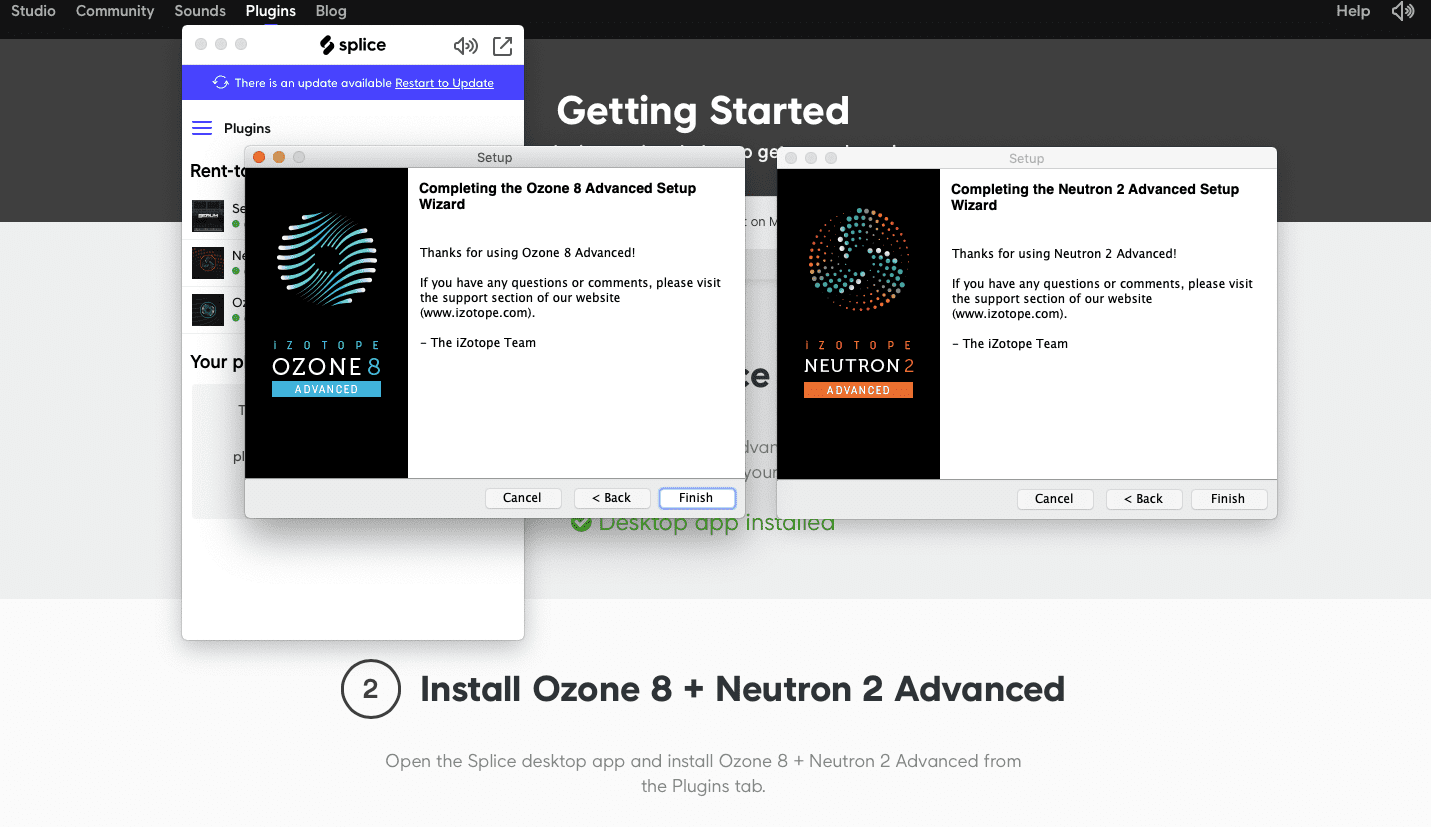Click 'Plugins' title in Splice app
The width and height of the screenshot is (1431, 827).
pyautogui.click(x=247, y=128)
